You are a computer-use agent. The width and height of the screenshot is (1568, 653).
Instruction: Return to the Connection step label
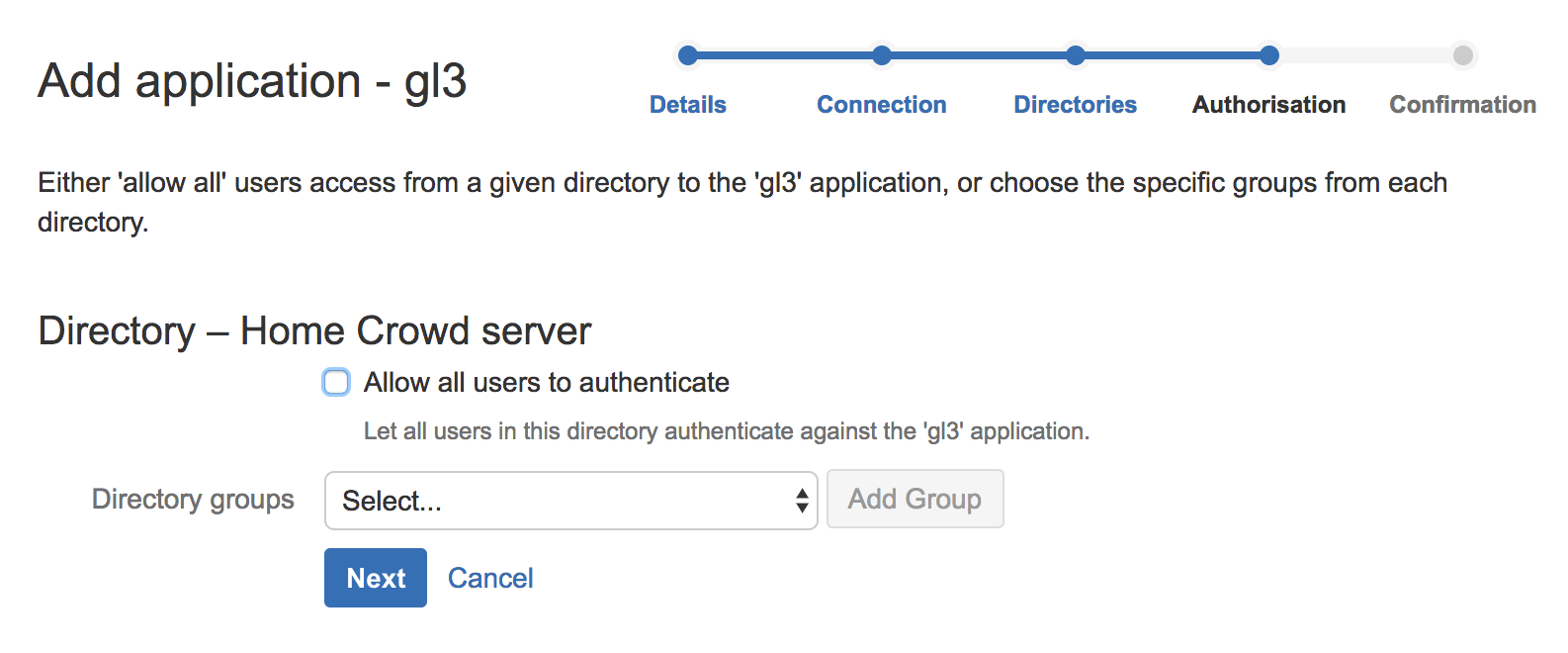coord(882,105)
